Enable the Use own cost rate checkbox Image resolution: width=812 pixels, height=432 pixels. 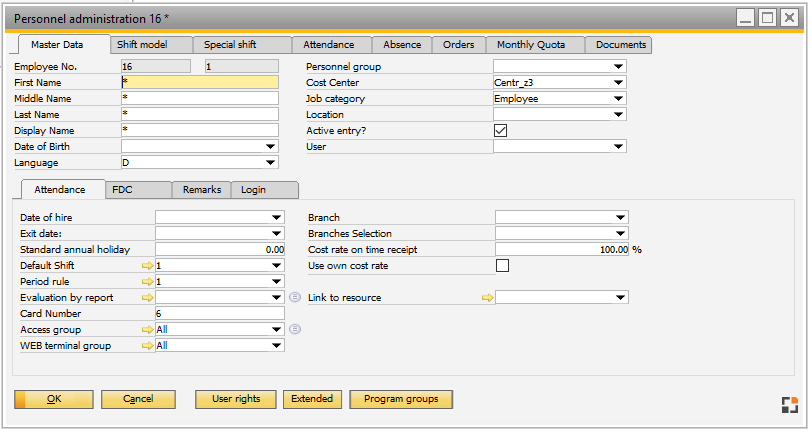coord(502,266)
